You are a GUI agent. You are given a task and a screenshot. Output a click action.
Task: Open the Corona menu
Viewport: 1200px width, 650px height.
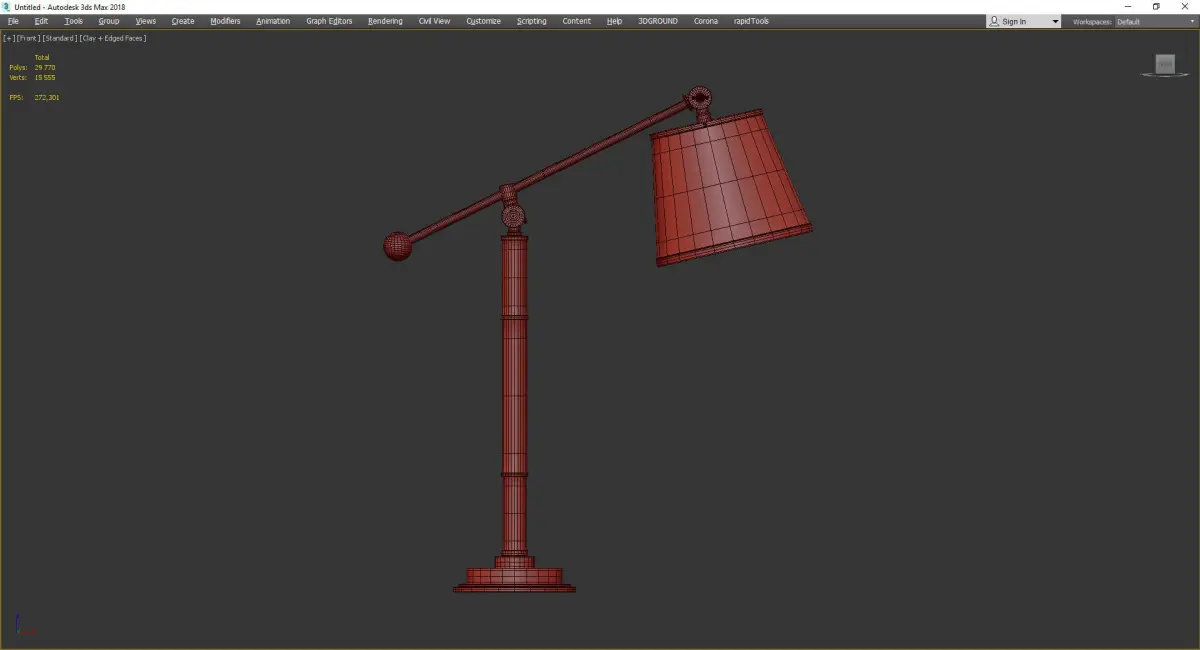pyautogui.click(x=706, y=21)
